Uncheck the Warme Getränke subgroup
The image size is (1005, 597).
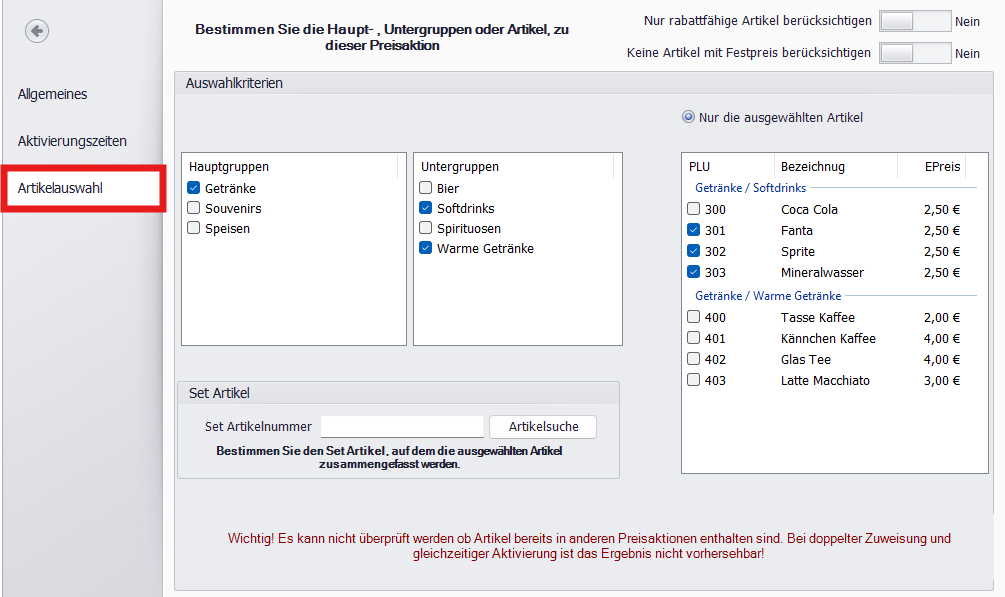point(426,248)
